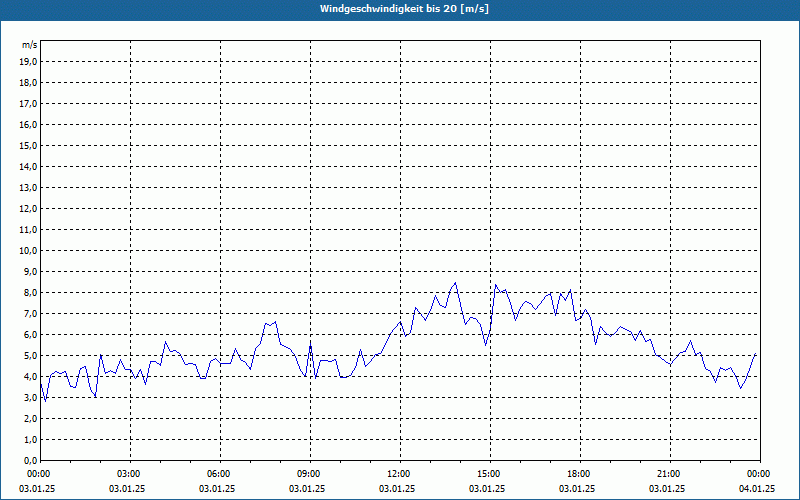
Task: Click the '19,0' y-axis label
Action: (x=29, y=62)
